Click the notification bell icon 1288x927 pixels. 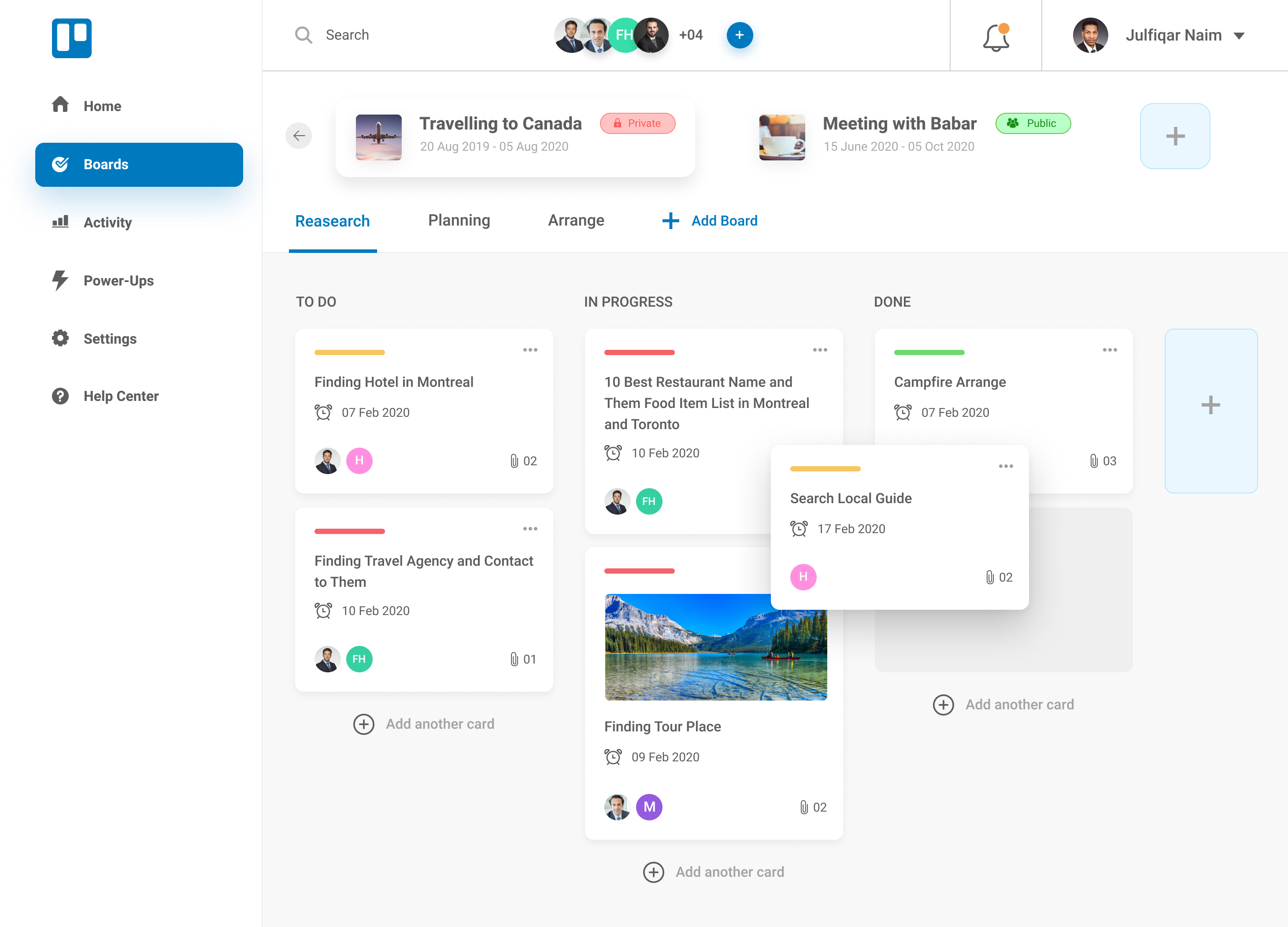pyautogui.click(x=996, y=37)
